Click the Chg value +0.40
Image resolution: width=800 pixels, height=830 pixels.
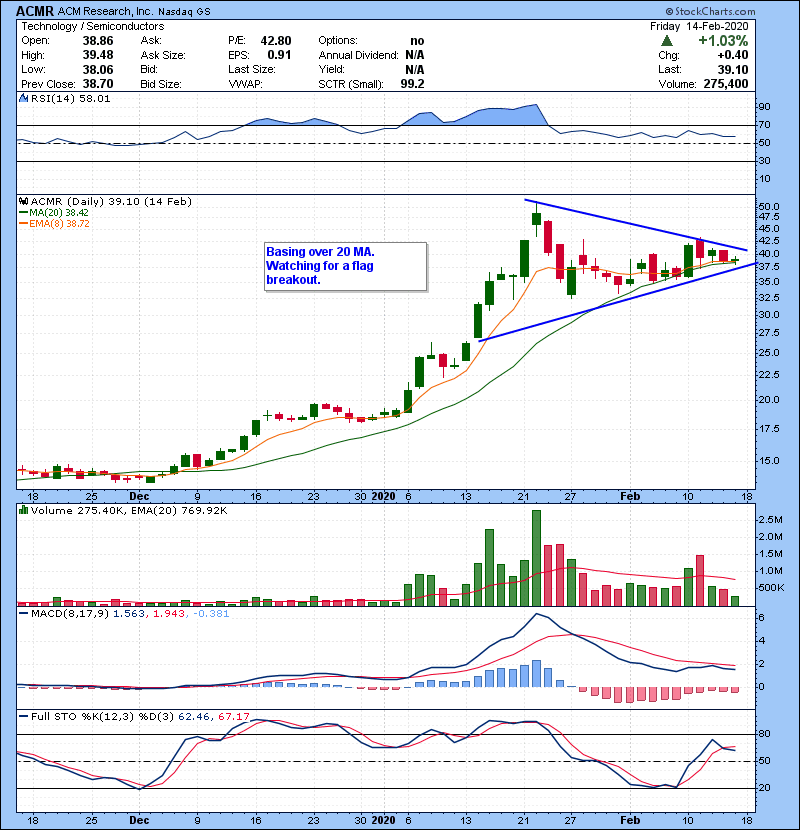[x=733, y=55]
